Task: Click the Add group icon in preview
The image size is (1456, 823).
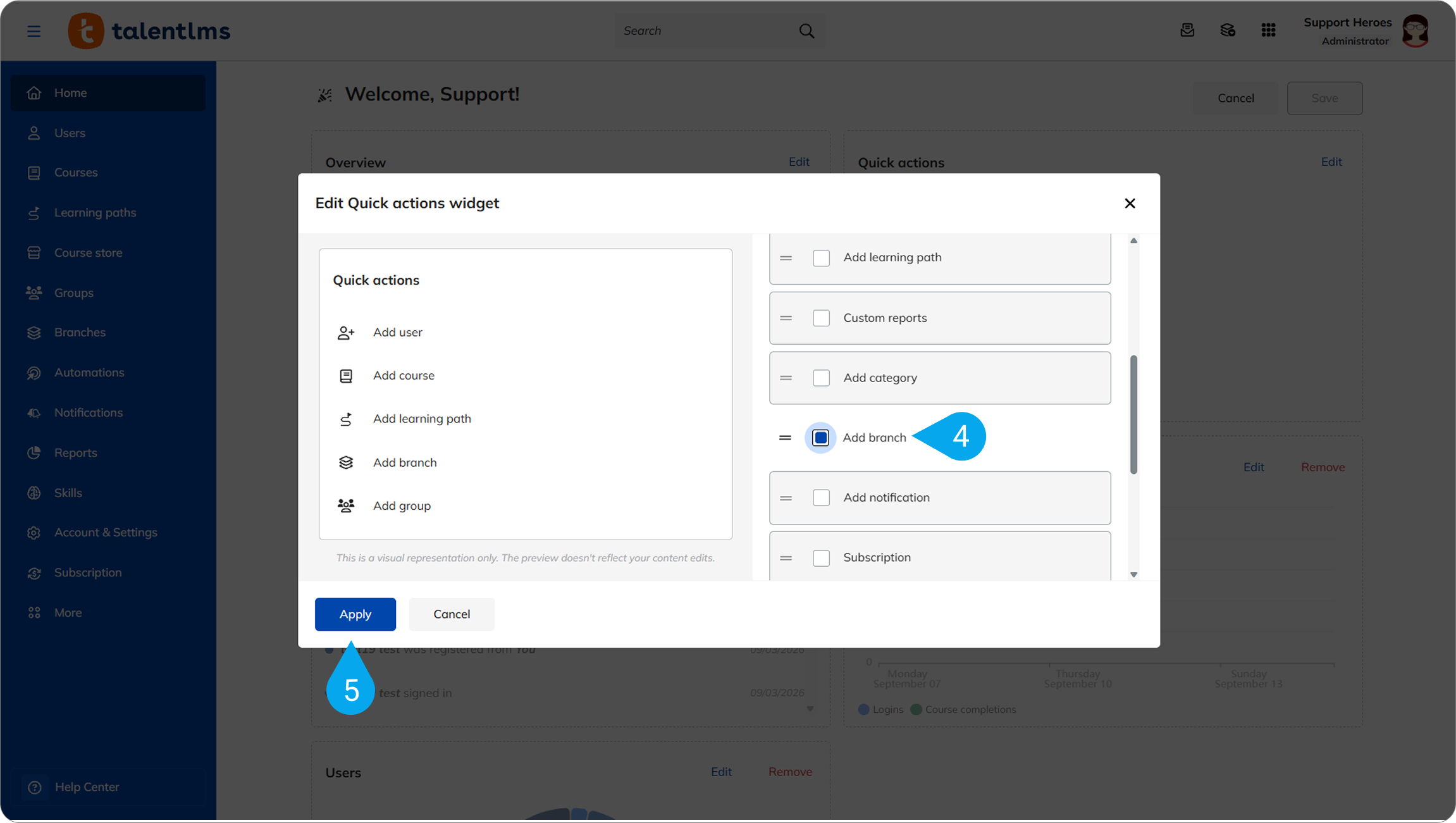Action: (346, 505)
